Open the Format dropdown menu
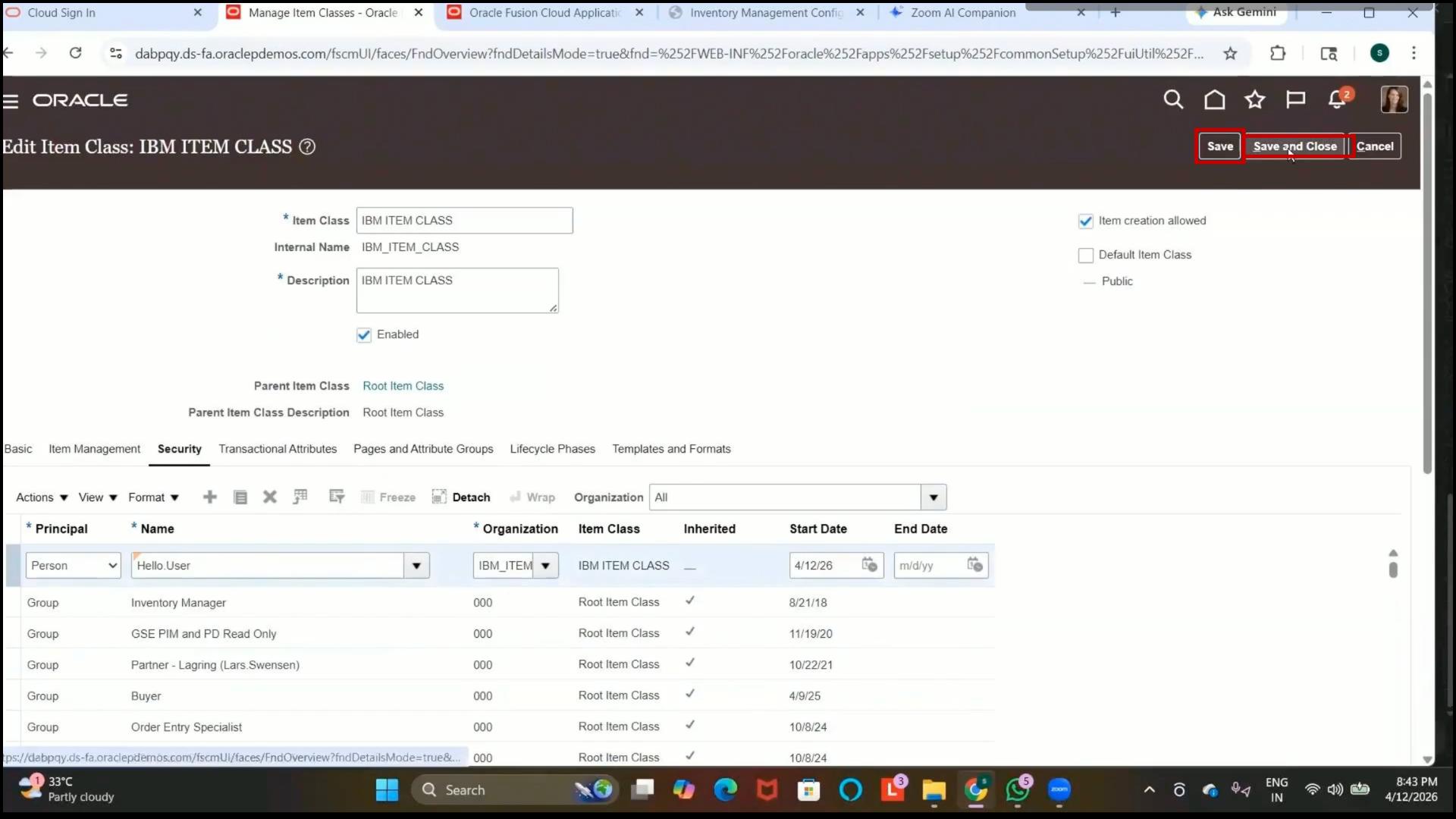 pos(153,497)
